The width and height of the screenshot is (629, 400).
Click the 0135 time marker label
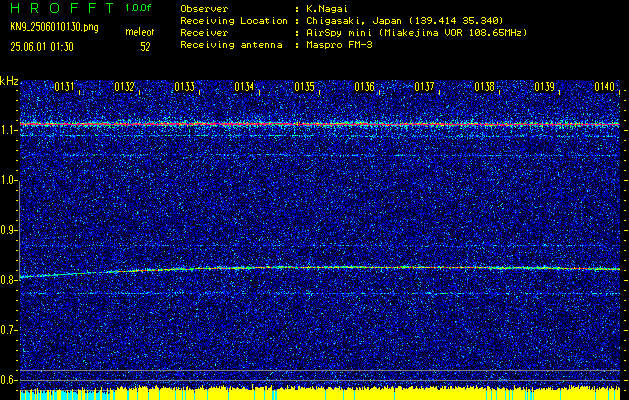click(x=304, y=86)
